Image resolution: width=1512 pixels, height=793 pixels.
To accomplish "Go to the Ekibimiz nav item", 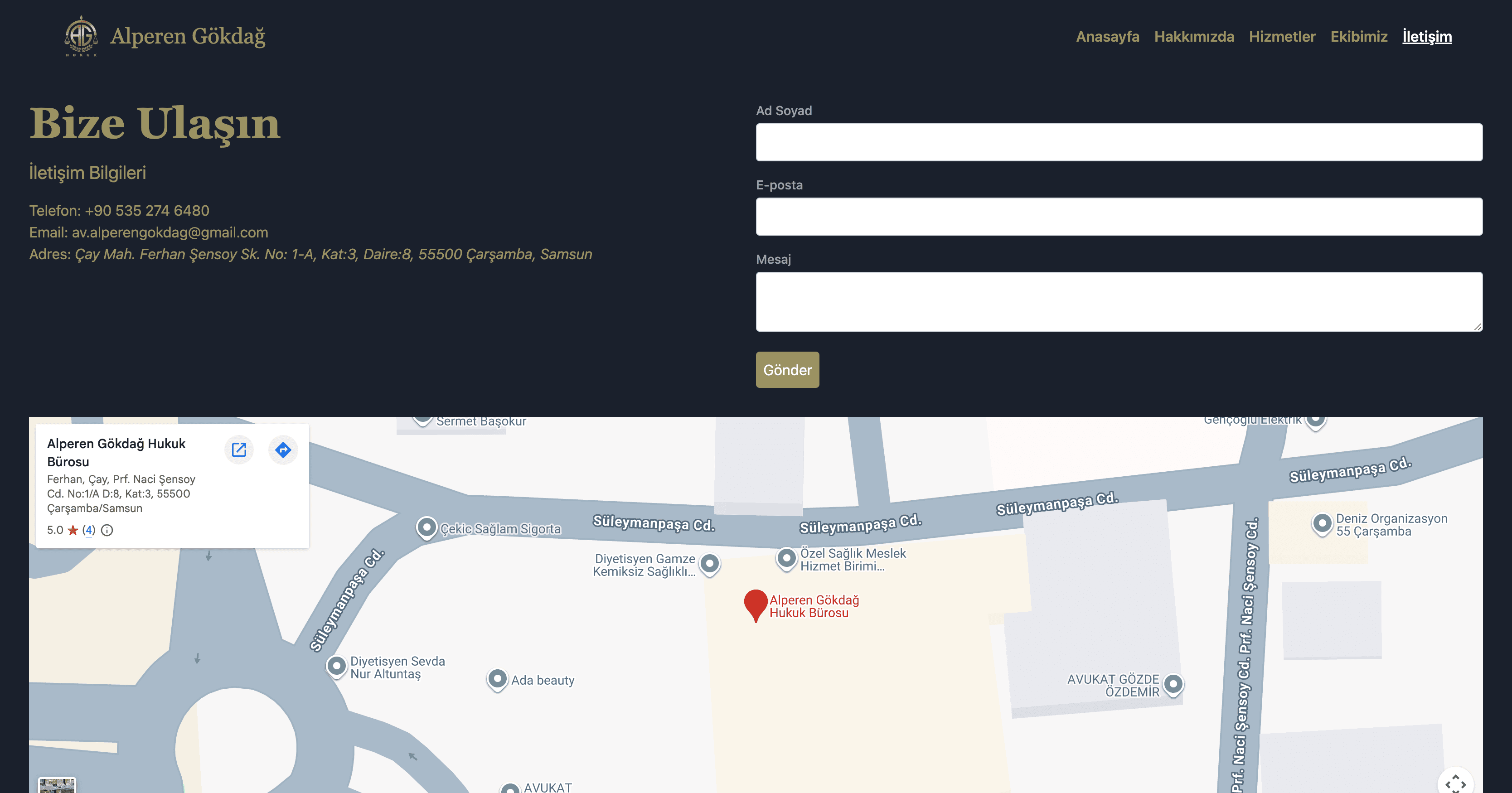I will (x=1359, y=36).
